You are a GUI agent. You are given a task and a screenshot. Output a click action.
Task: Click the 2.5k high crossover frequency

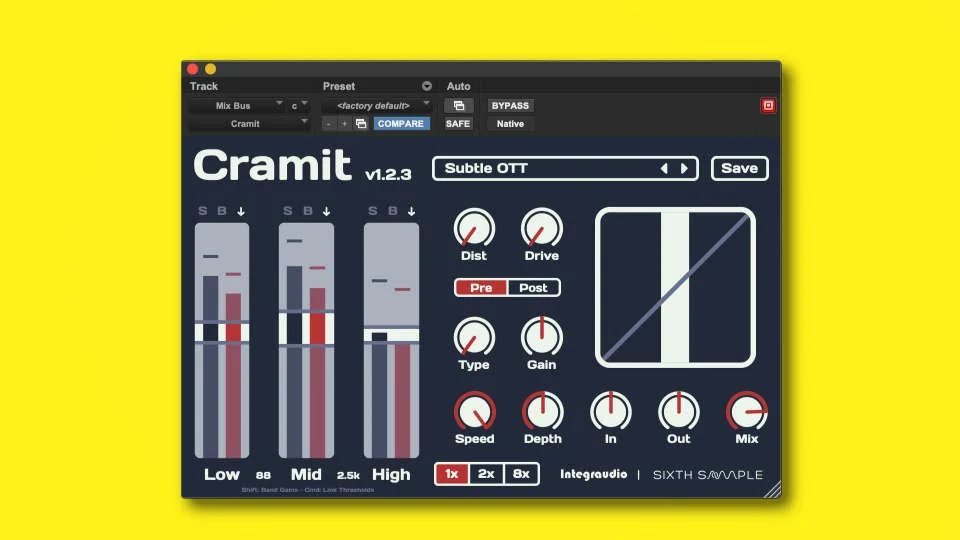point(348,475)
